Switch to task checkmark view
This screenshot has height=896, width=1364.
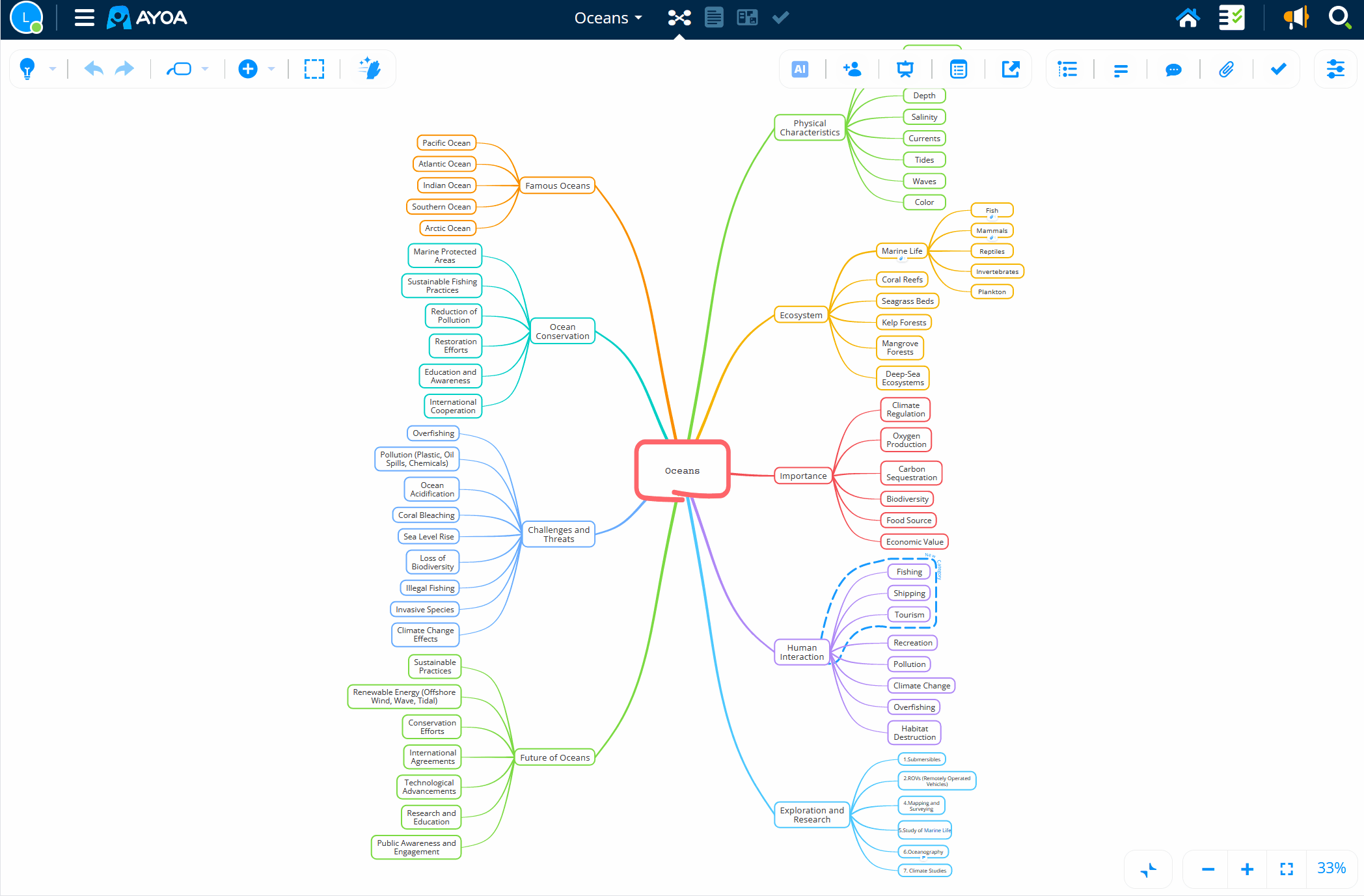tap(780, 18)
